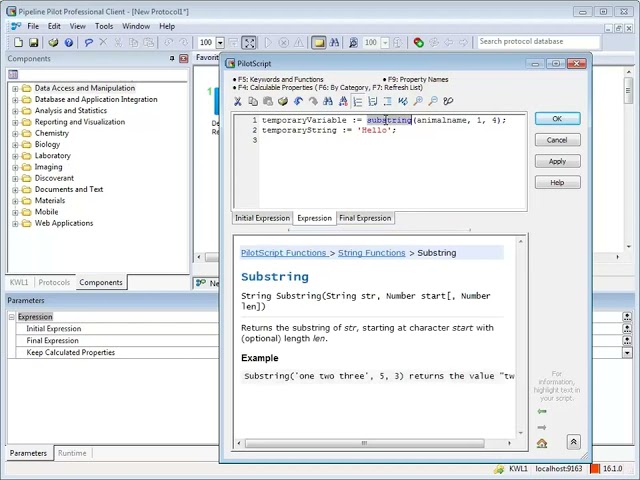The height and width of the screenshot is (480, 640).
Task: Expand the Data Access and Manipulation folder
Action: coord(15,89)
